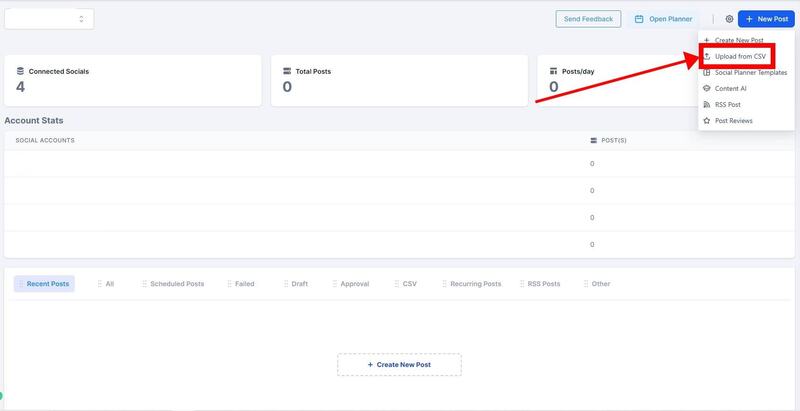Show the Failed posts tab

pos(241,284)
